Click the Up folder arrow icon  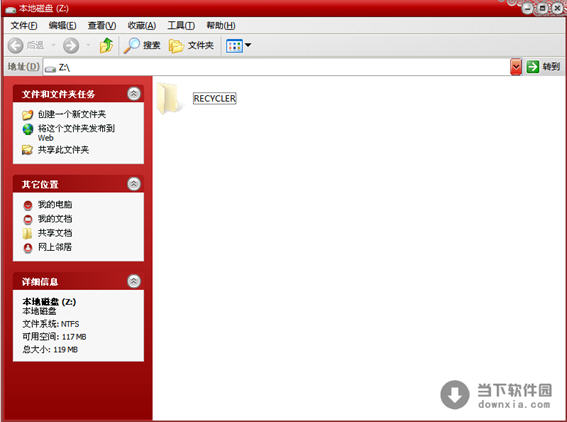tap(106, 45)
